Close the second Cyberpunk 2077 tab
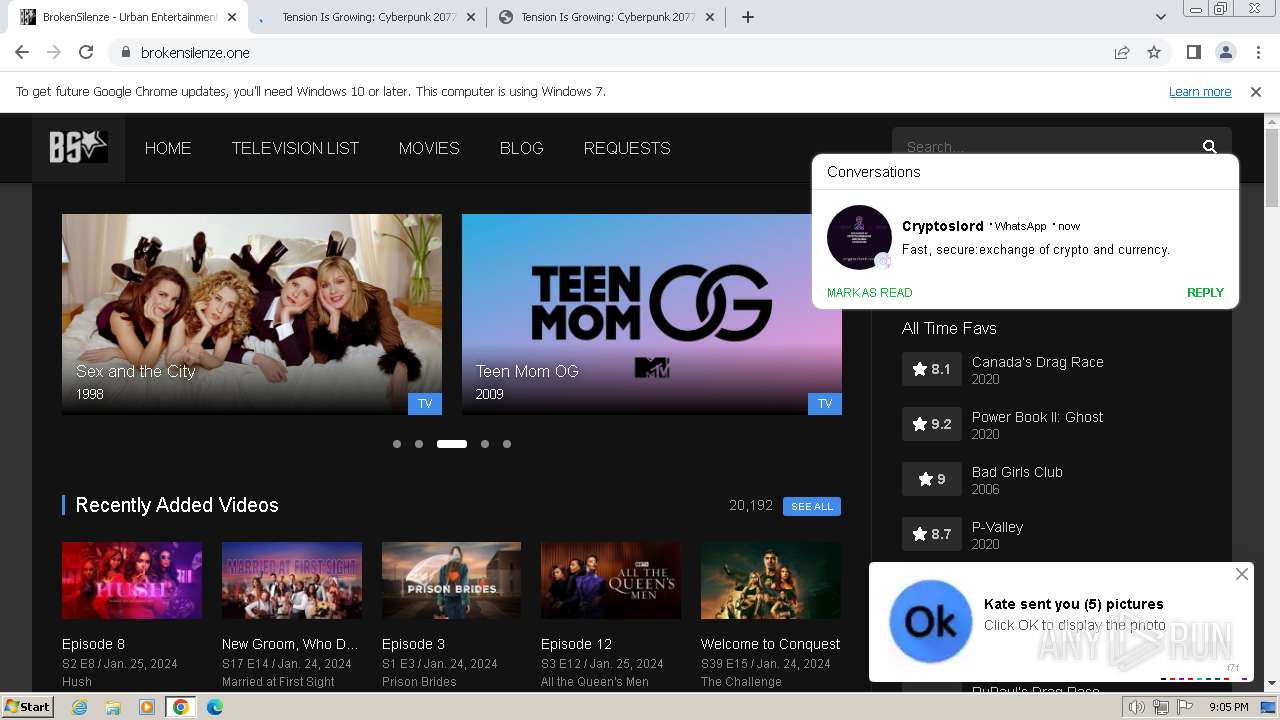 coord(710,17)
